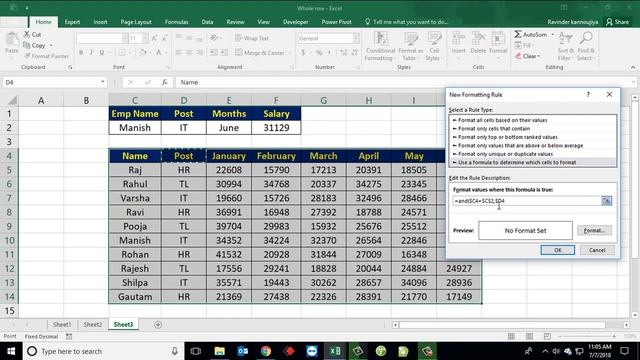Viewport: 640px width, 360px height.
Task: Open the AutoSum dropdown arrow
Action: point(553,34)
